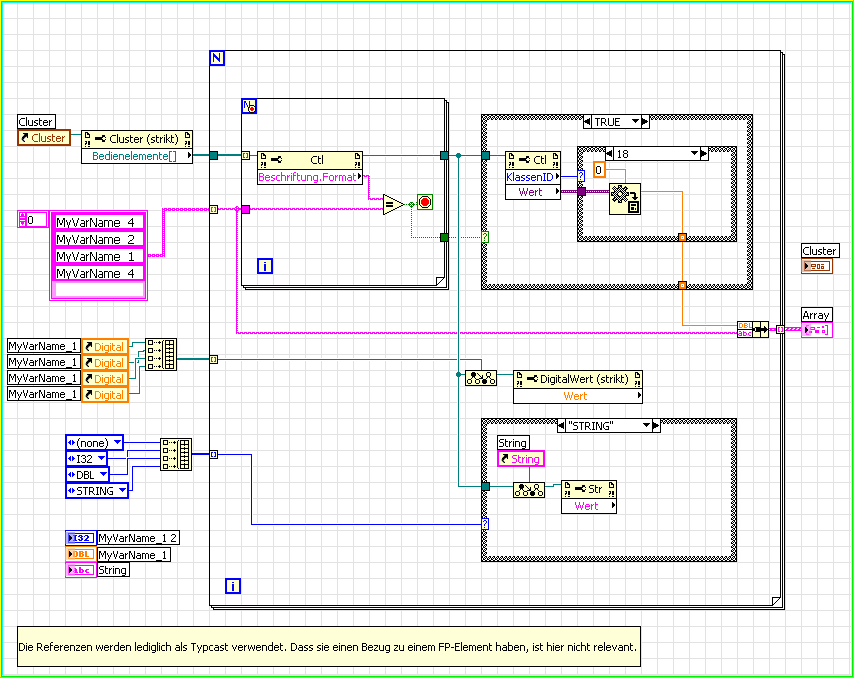Click Wert property of Str node
This screenshot has width=854, height=678.
(589, 506)
